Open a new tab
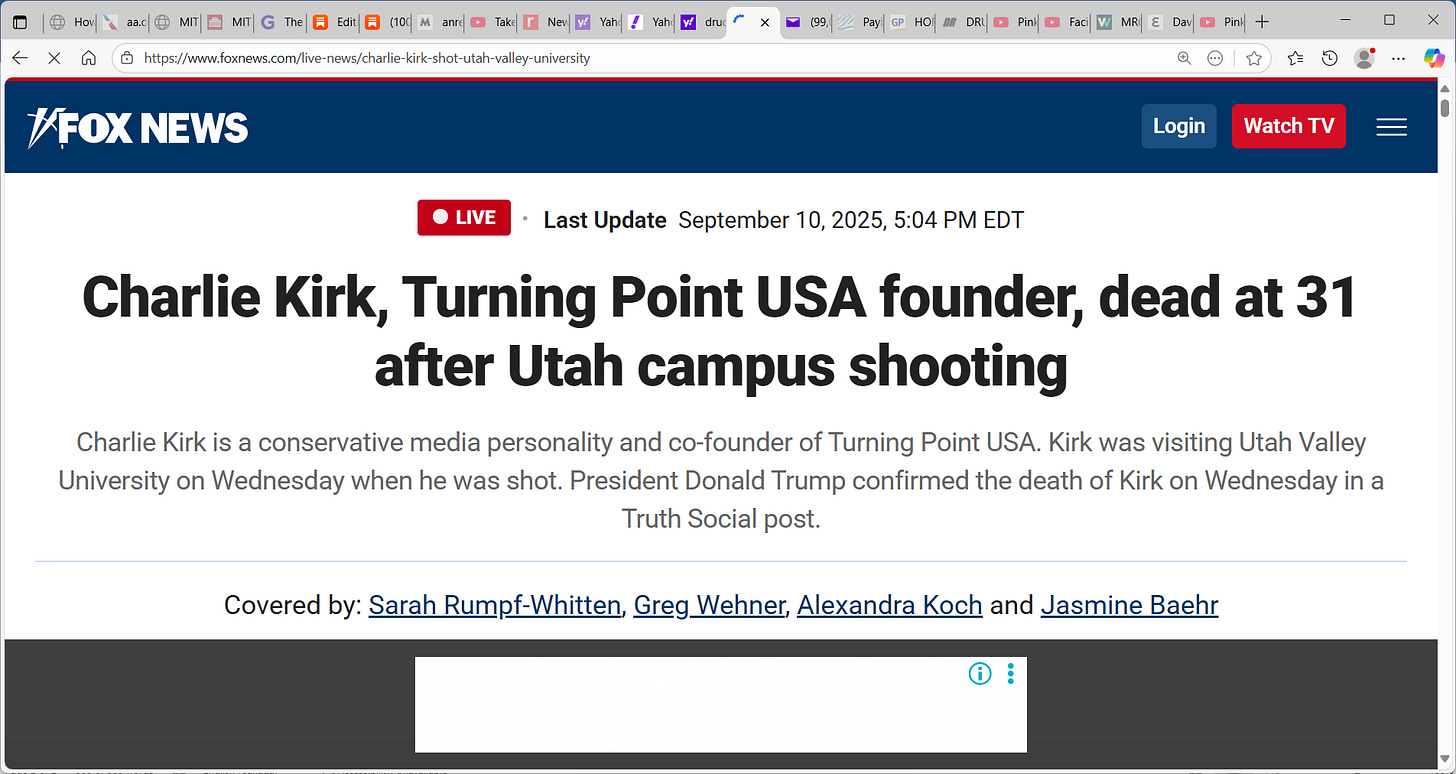This screenshot has height=774, width=1456. 1262,22
